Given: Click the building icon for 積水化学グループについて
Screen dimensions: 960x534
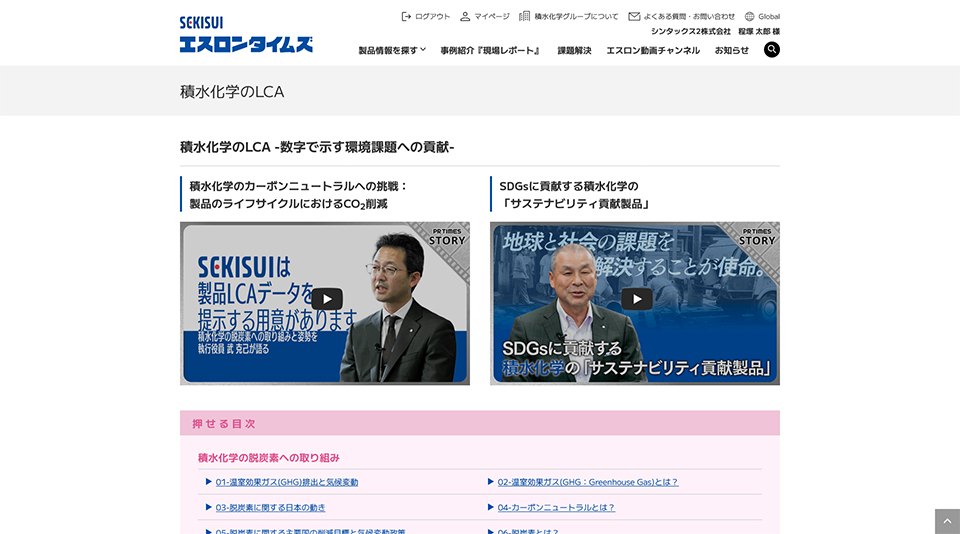Looking at the screenshot, I should click(x=525, y=17).
